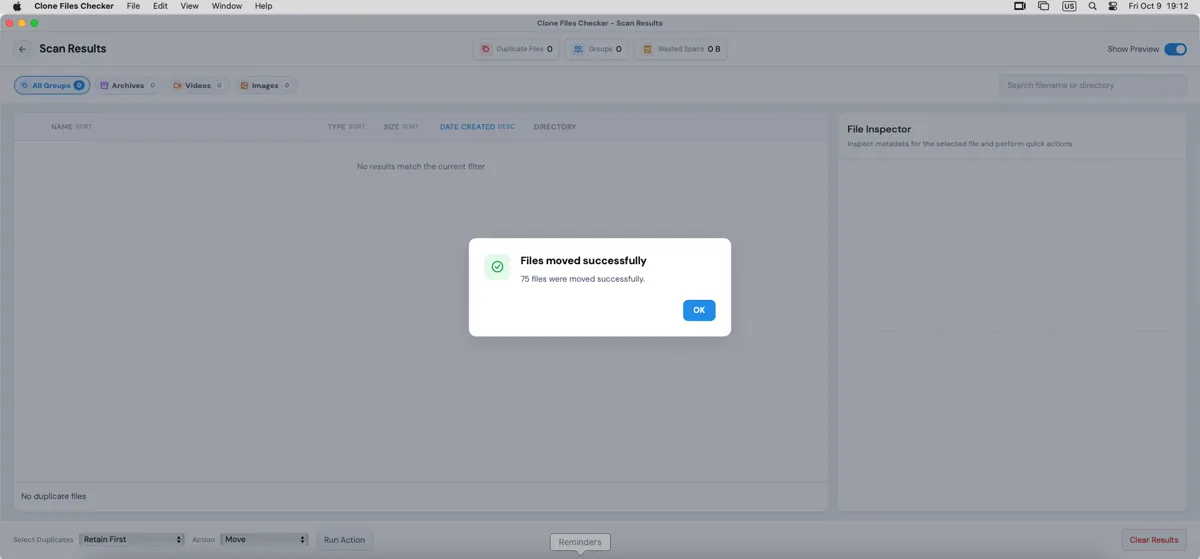The image size is (1200, 559).
Task: Select the Videos filter tab
Action: coord(198,86)
